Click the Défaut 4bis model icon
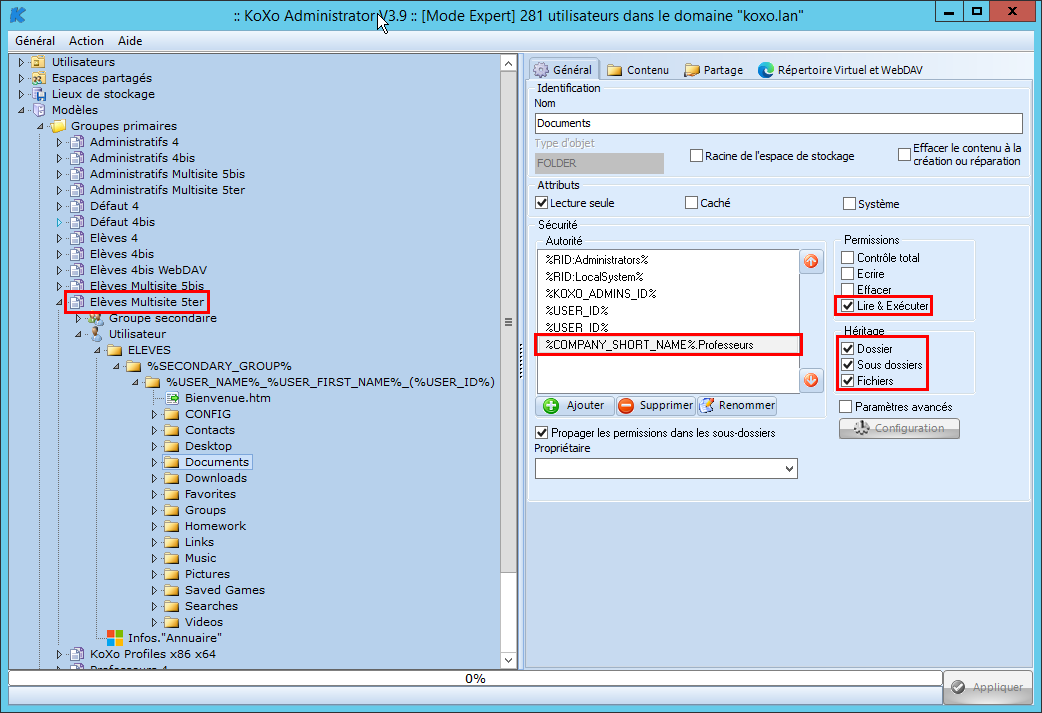The width and height of the screenshot is (1042, 713). 77,222
